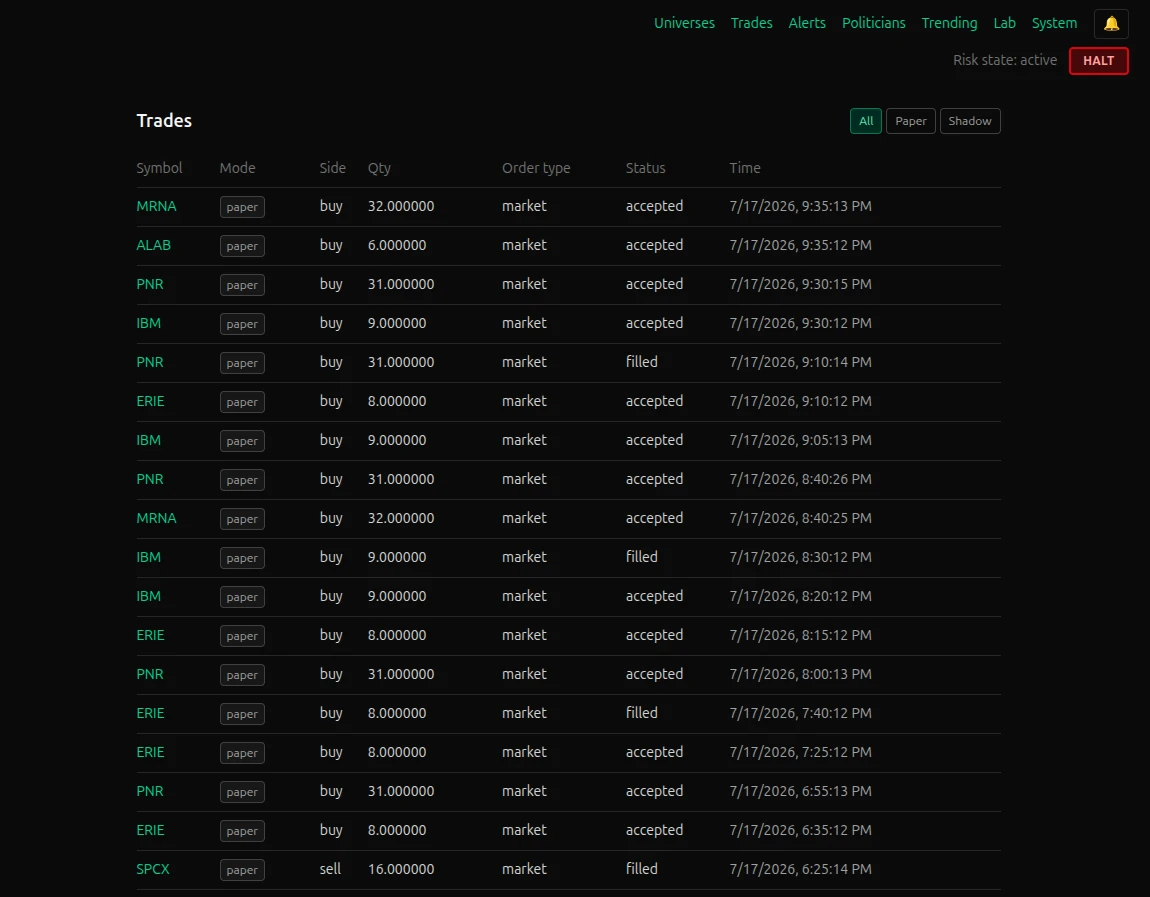The height and width of the screenshot is (897, 1150).
Task: Open the Universes nav link
Action: [x=684, y=23]
